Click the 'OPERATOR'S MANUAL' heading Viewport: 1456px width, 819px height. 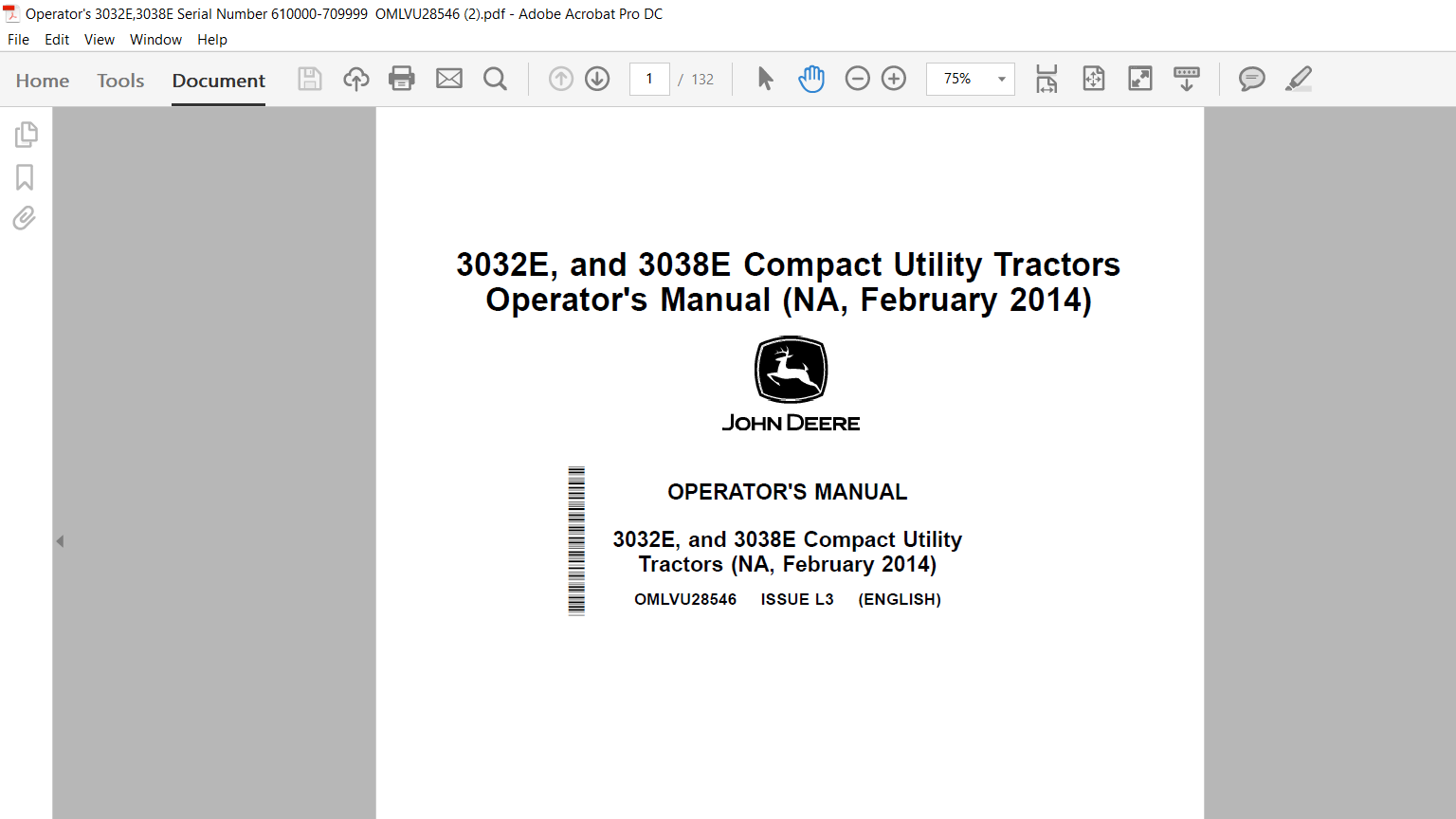788,492
